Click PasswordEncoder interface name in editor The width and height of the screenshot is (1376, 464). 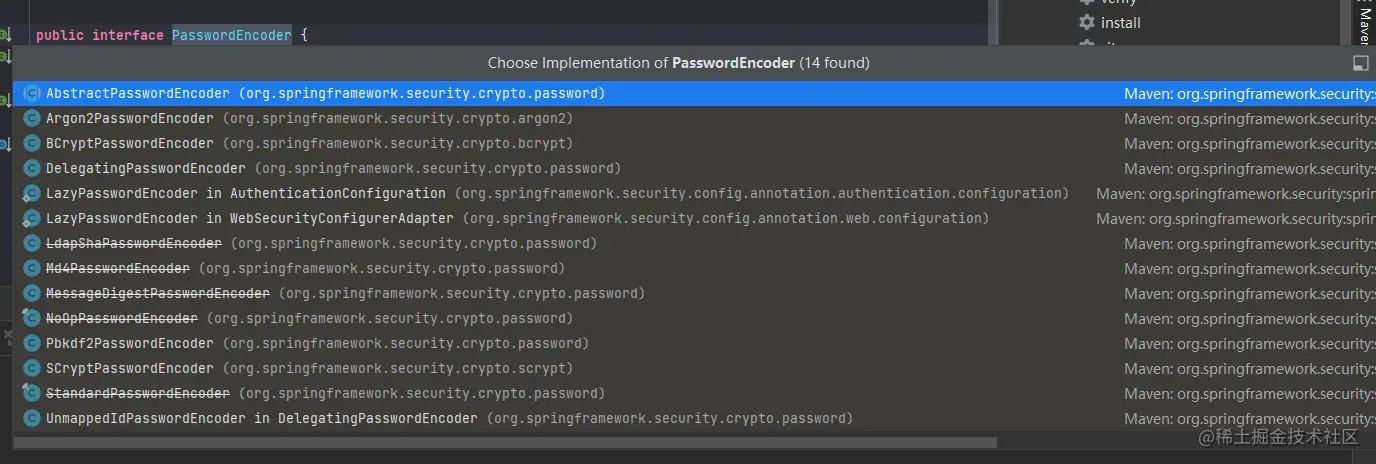pos(231,35)
